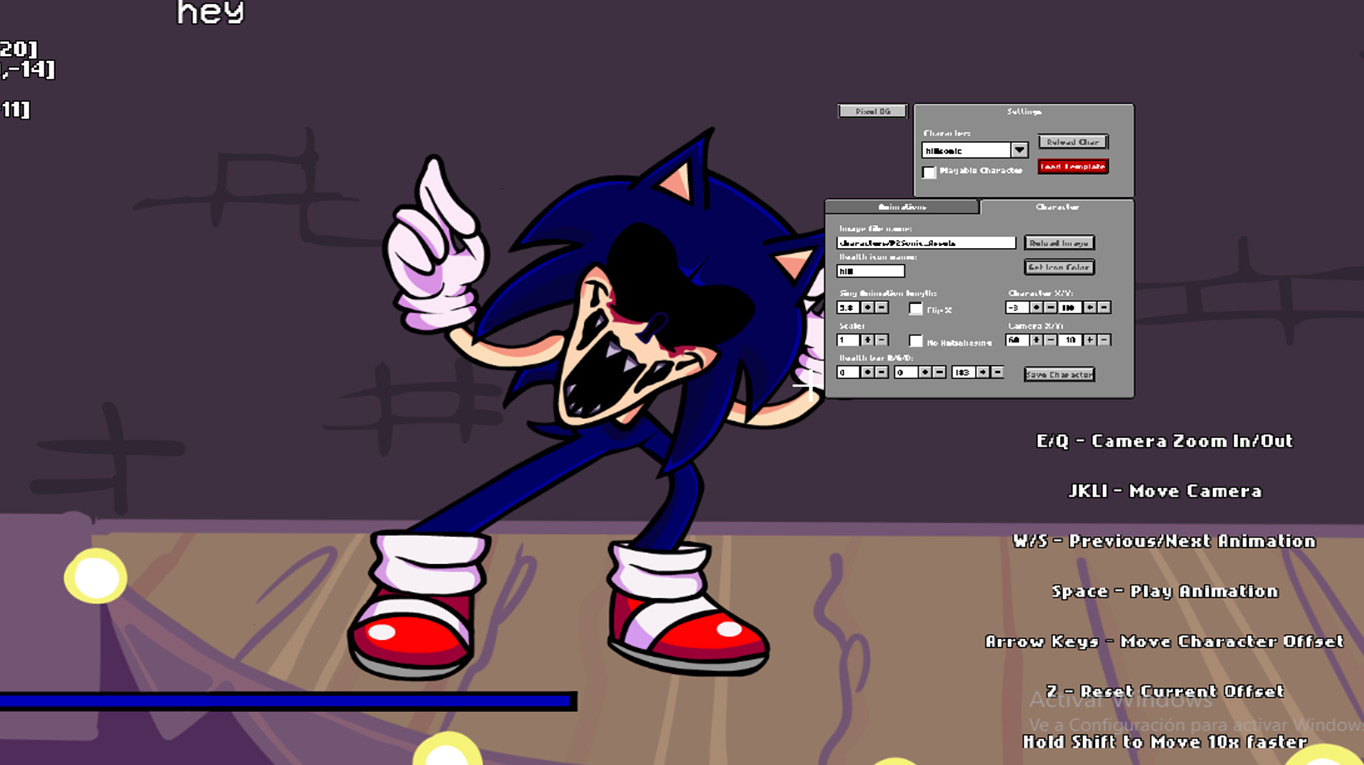Click the 'Space - Play Animation' hint

click(1164, 591)
